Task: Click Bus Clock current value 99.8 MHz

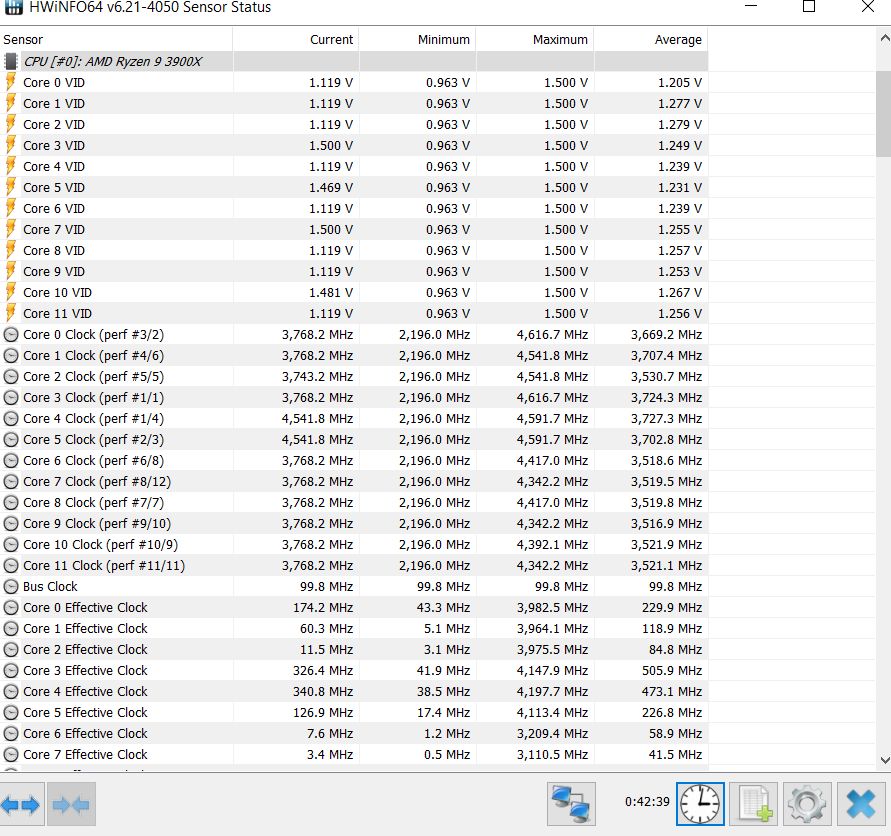Action: tap(326, 587)
